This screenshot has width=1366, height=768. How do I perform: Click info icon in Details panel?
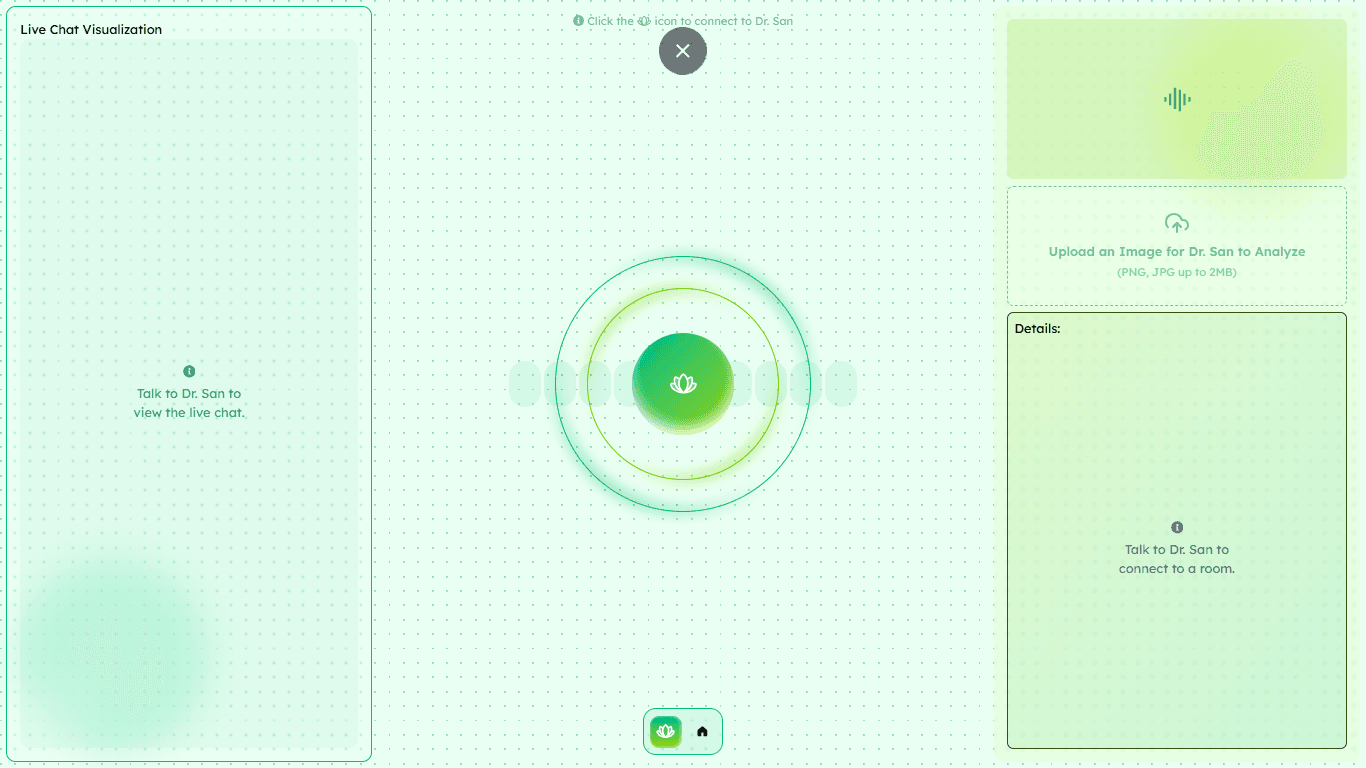tap(1177, 527)
